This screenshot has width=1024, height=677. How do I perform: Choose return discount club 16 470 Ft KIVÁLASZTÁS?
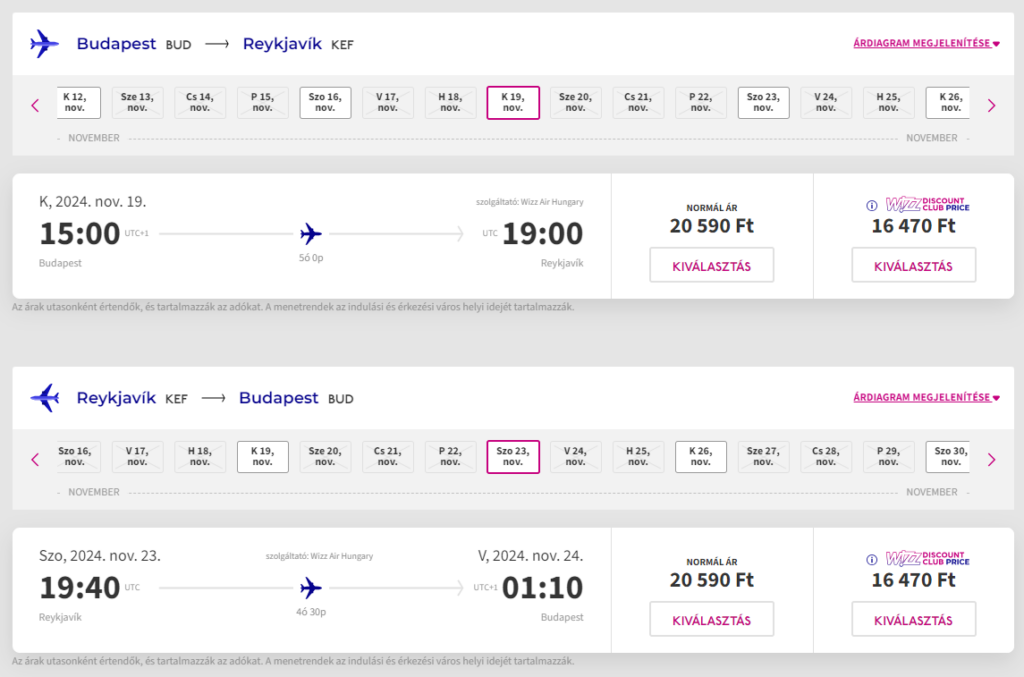(x=914, y=619)
